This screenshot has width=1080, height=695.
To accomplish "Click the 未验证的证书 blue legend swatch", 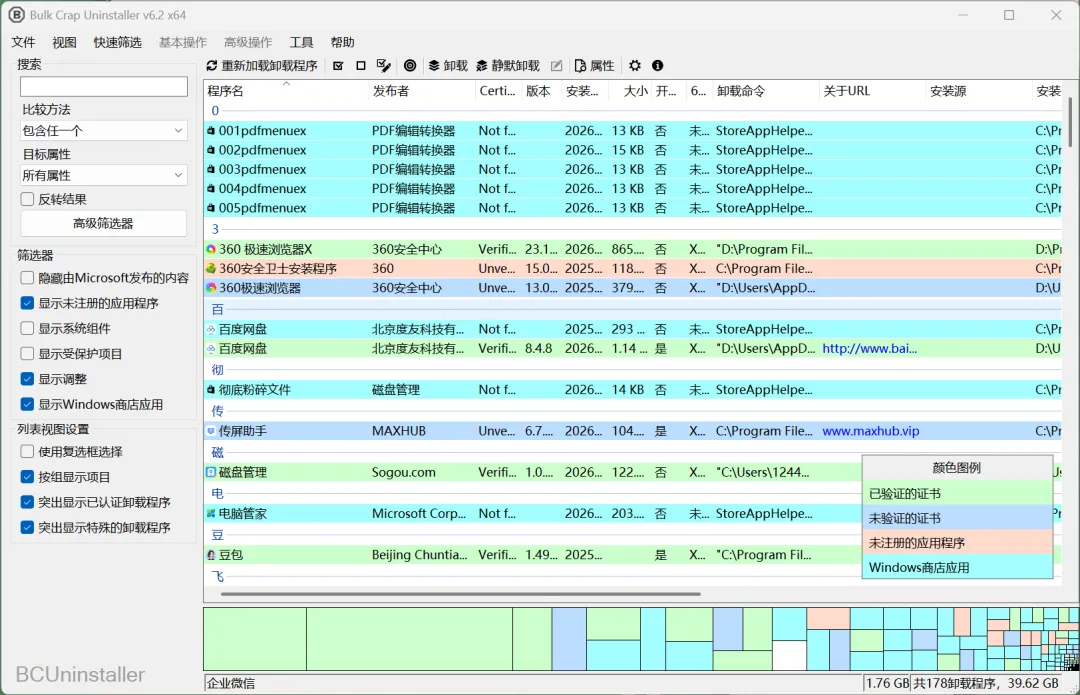I will [x=957, y=518].
